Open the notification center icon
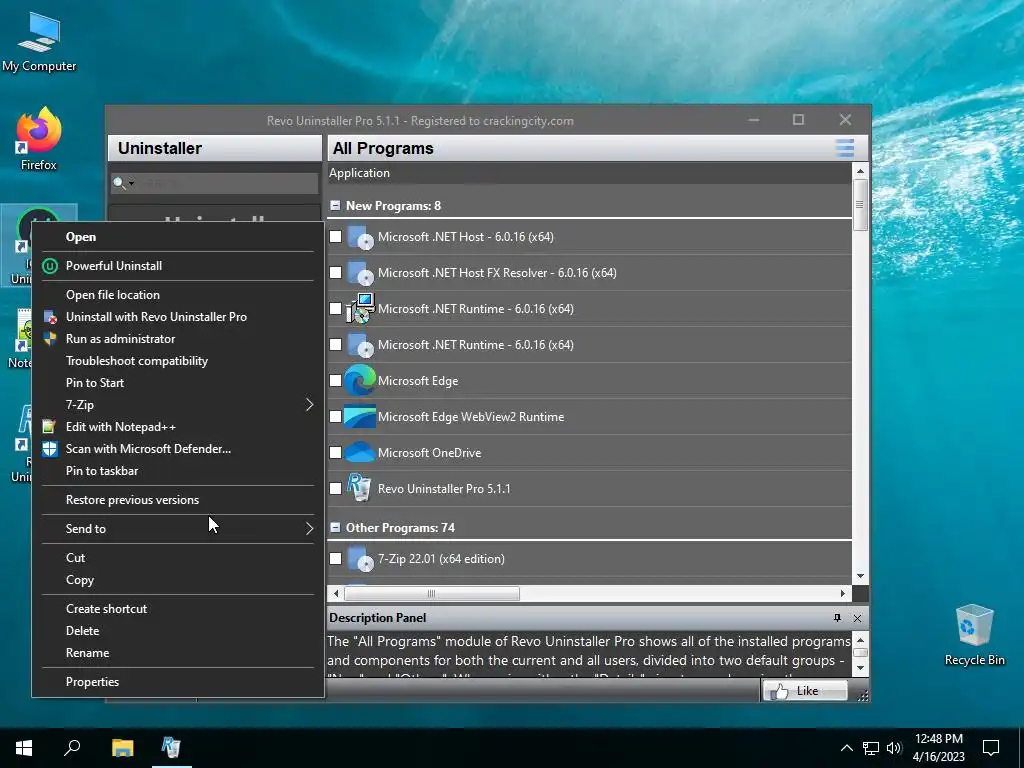This screenshot has width=1024, height=768. click(991, 748)
